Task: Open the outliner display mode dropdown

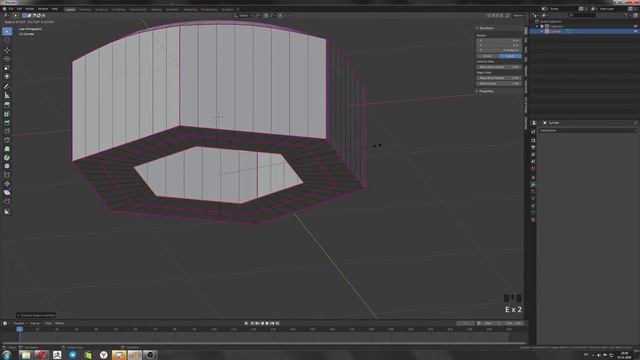Action: tap(545, 15)
